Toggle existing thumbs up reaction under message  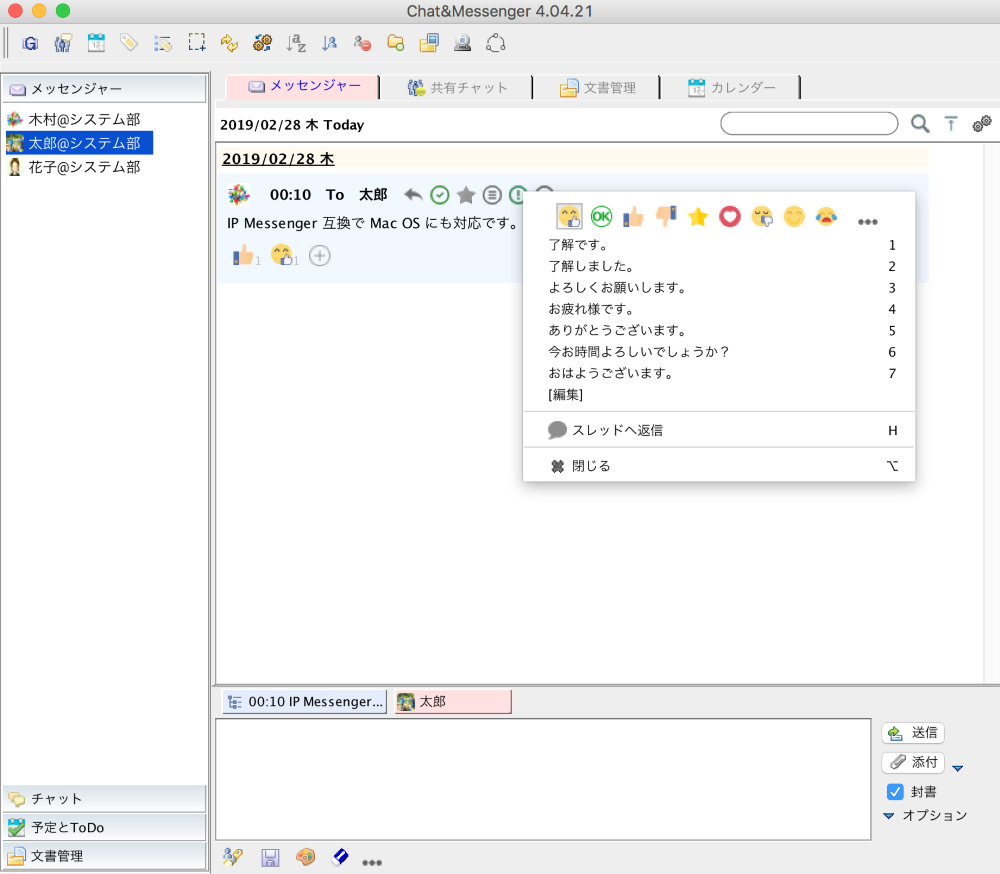click(244, 256)
